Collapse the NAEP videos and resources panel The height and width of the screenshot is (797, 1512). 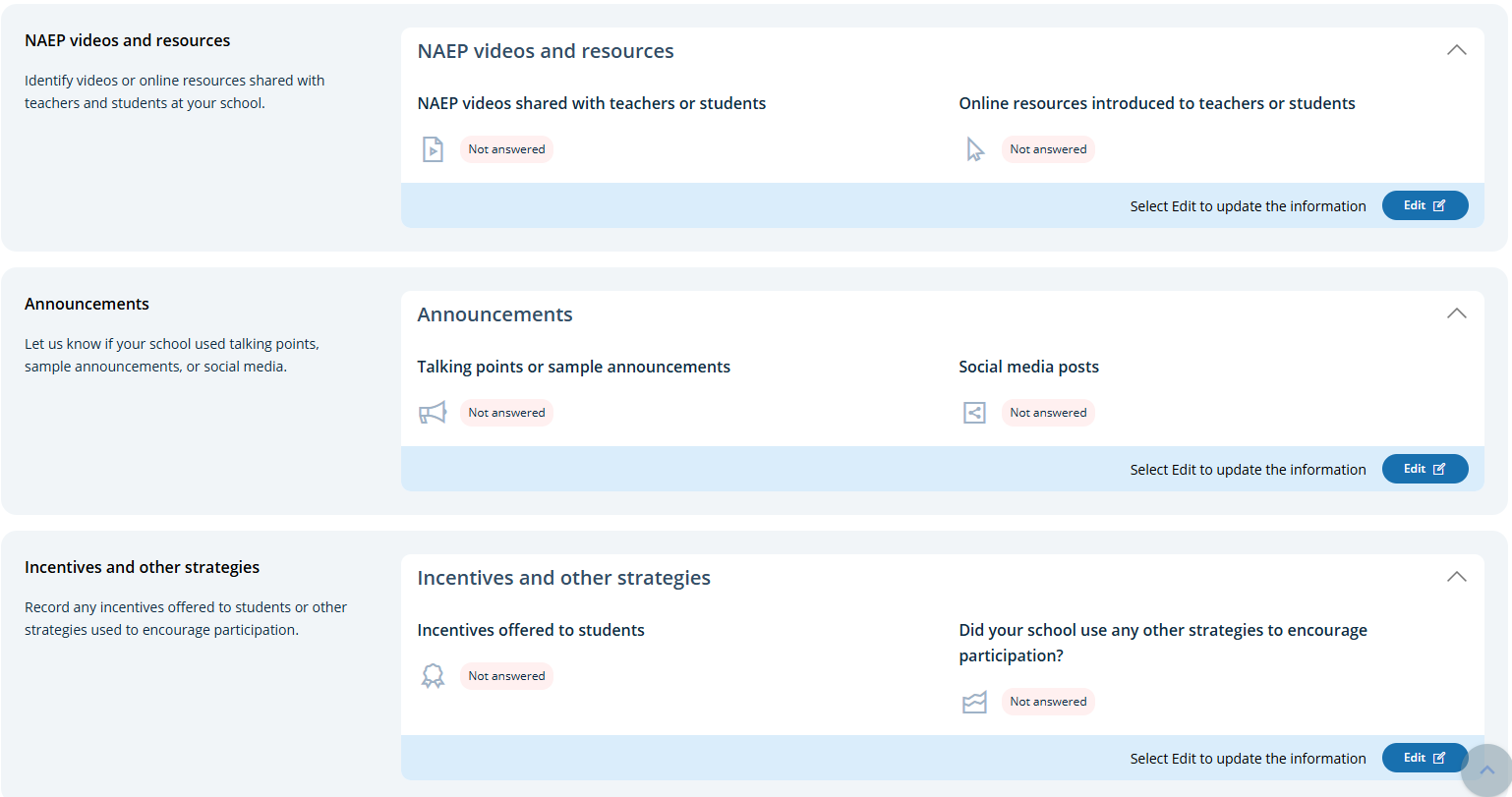(1456, 50)
